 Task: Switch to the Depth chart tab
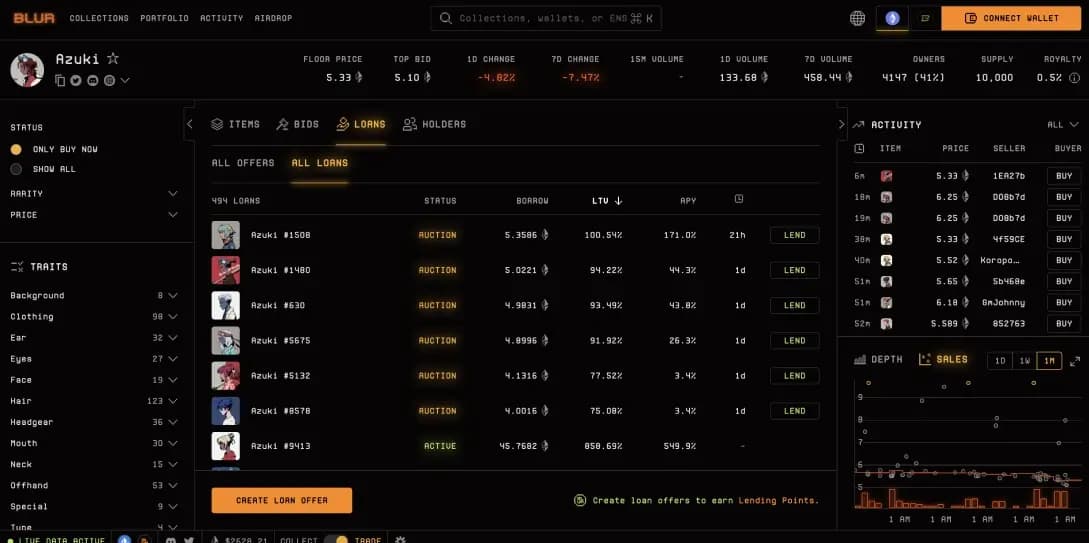878,360
